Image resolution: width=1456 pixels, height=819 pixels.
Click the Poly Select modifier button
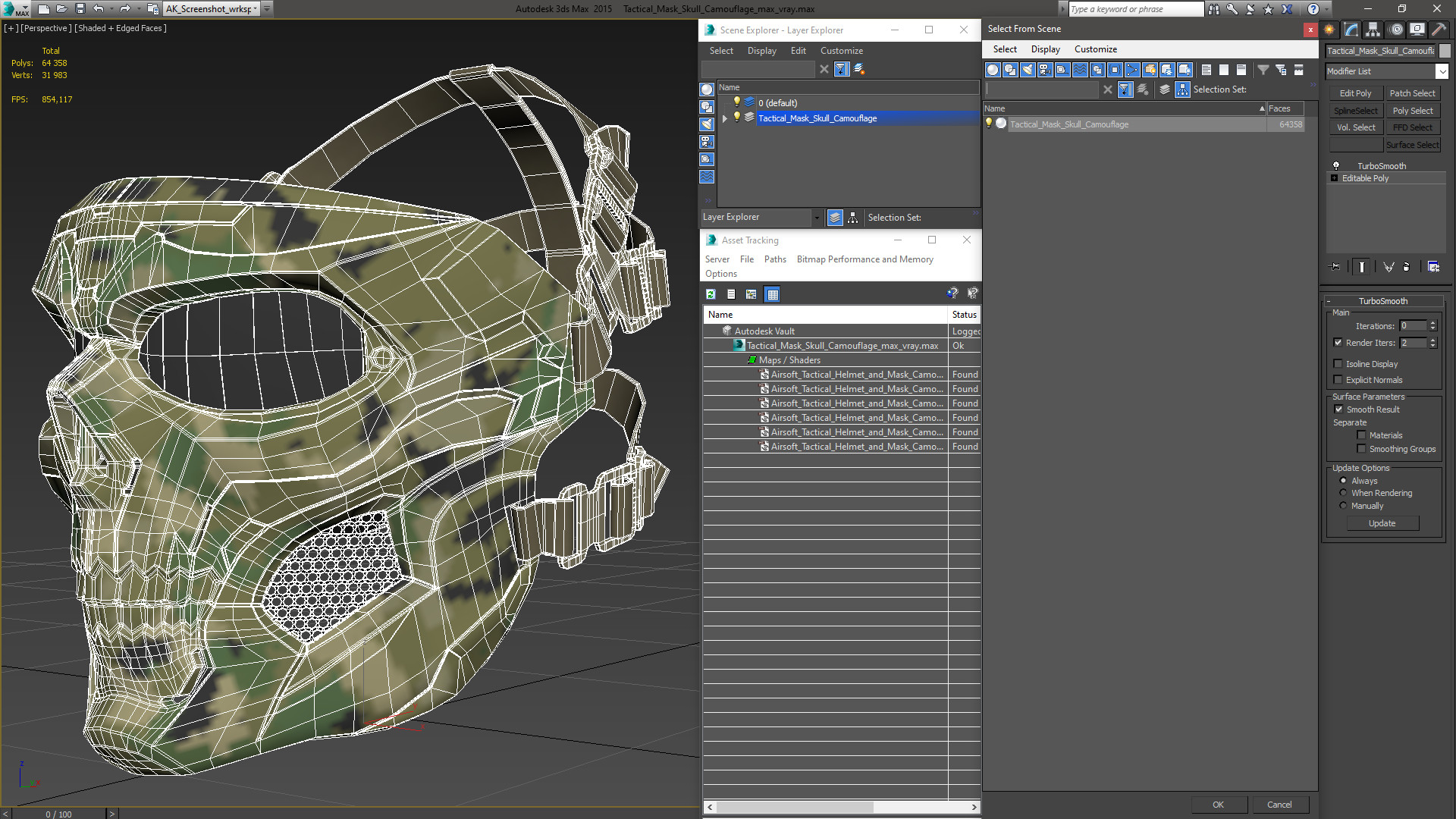1413,111
